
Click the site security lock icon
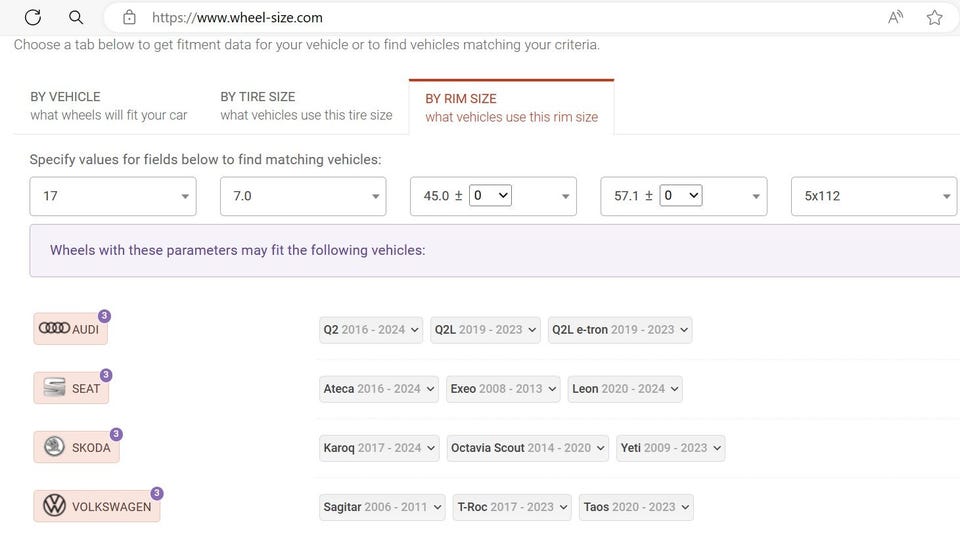click(129, 17)
